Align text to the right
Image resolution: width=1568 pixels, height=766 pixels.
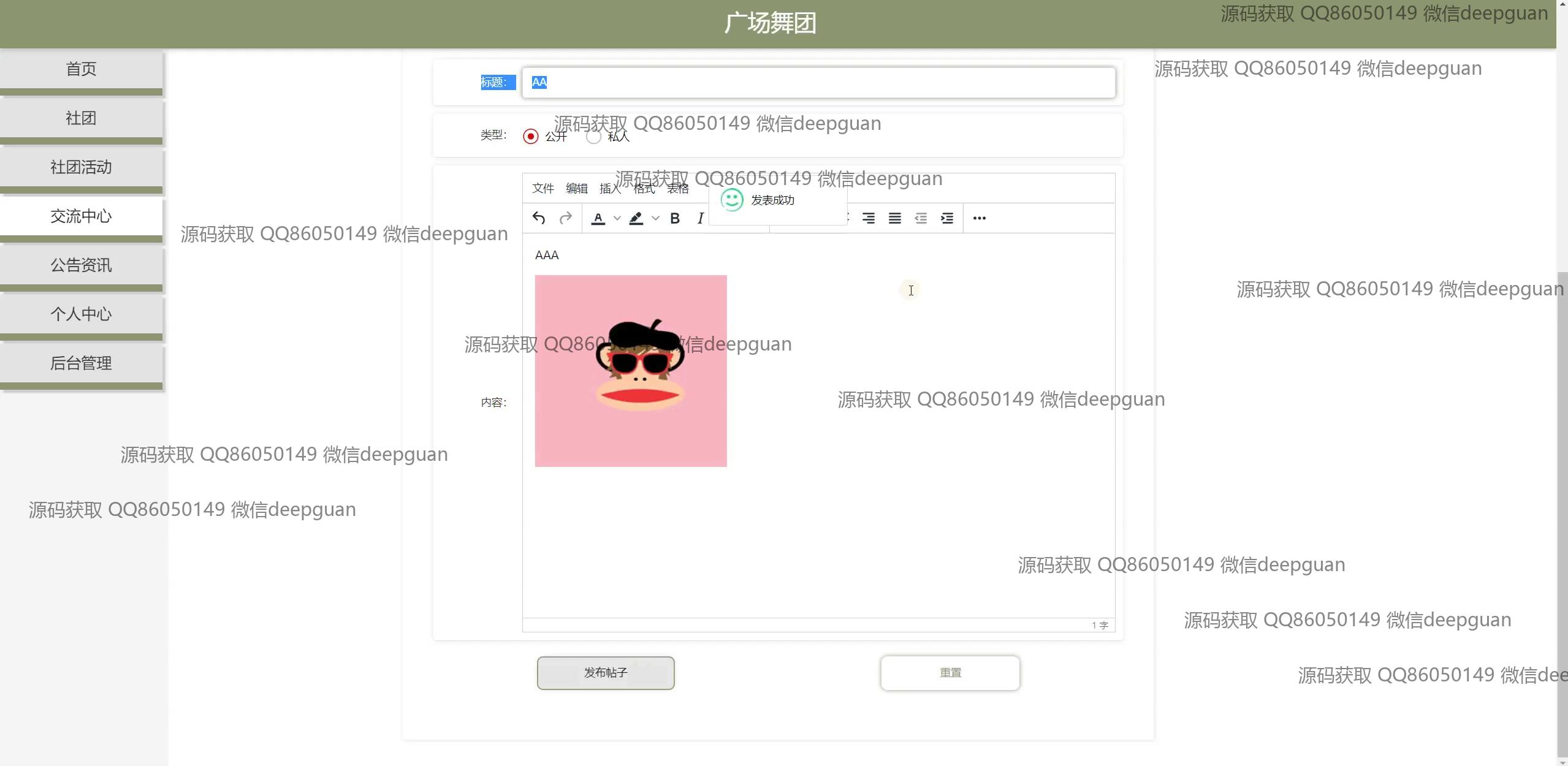(869, 218)
